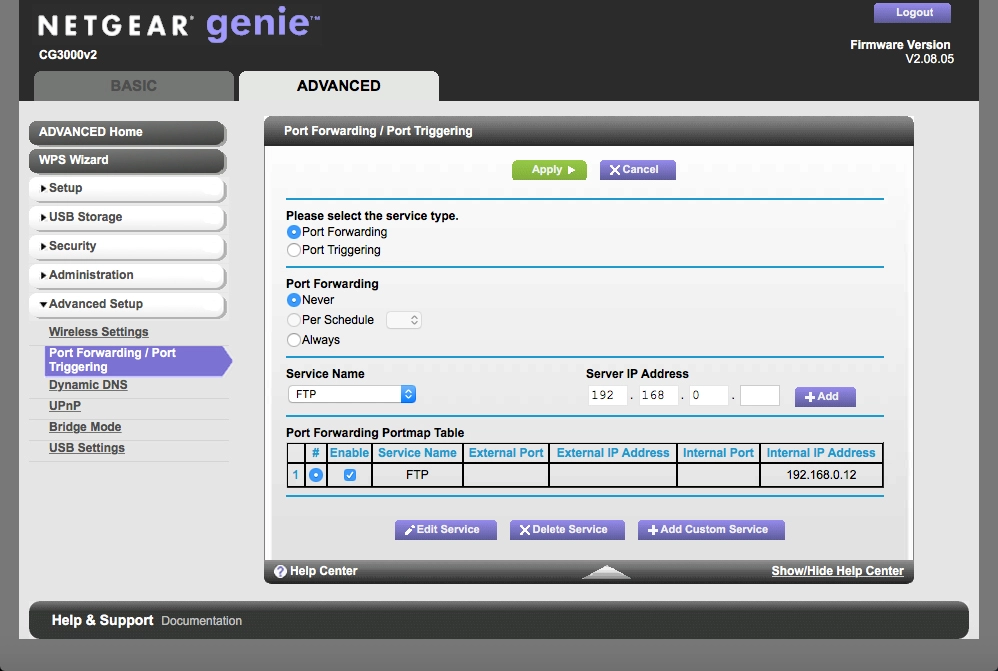This screenshot has height=671, width=998.
Task: Switch to the ADVANCED tab
Action: [339, 86]
